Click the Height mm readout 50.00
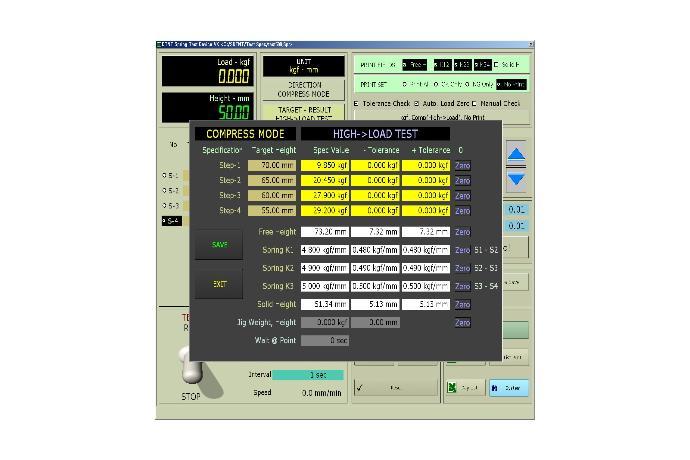 tap(207, 107)
